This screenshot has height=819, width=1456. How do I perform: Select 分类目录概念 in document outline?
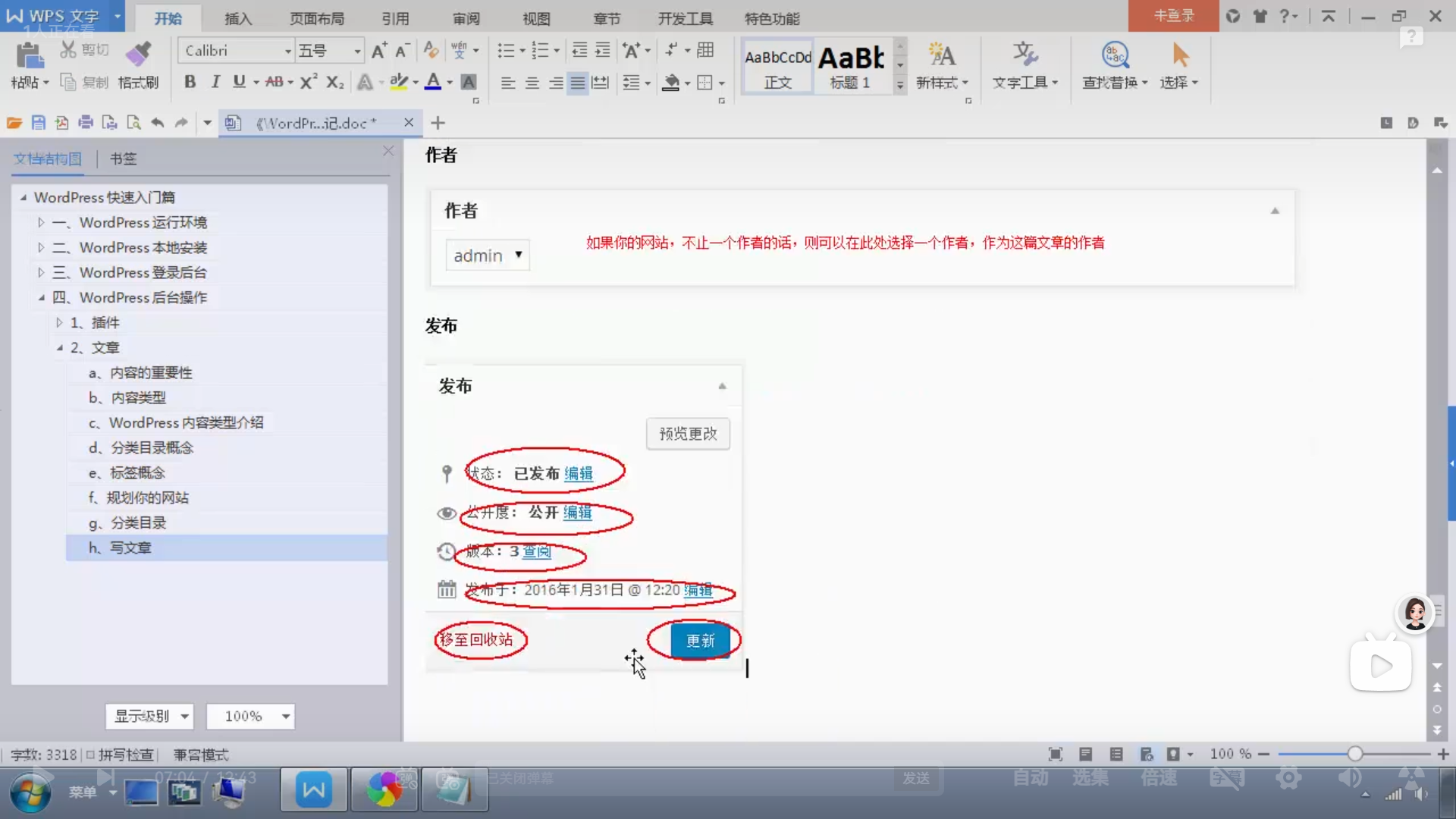pos(152,447)
